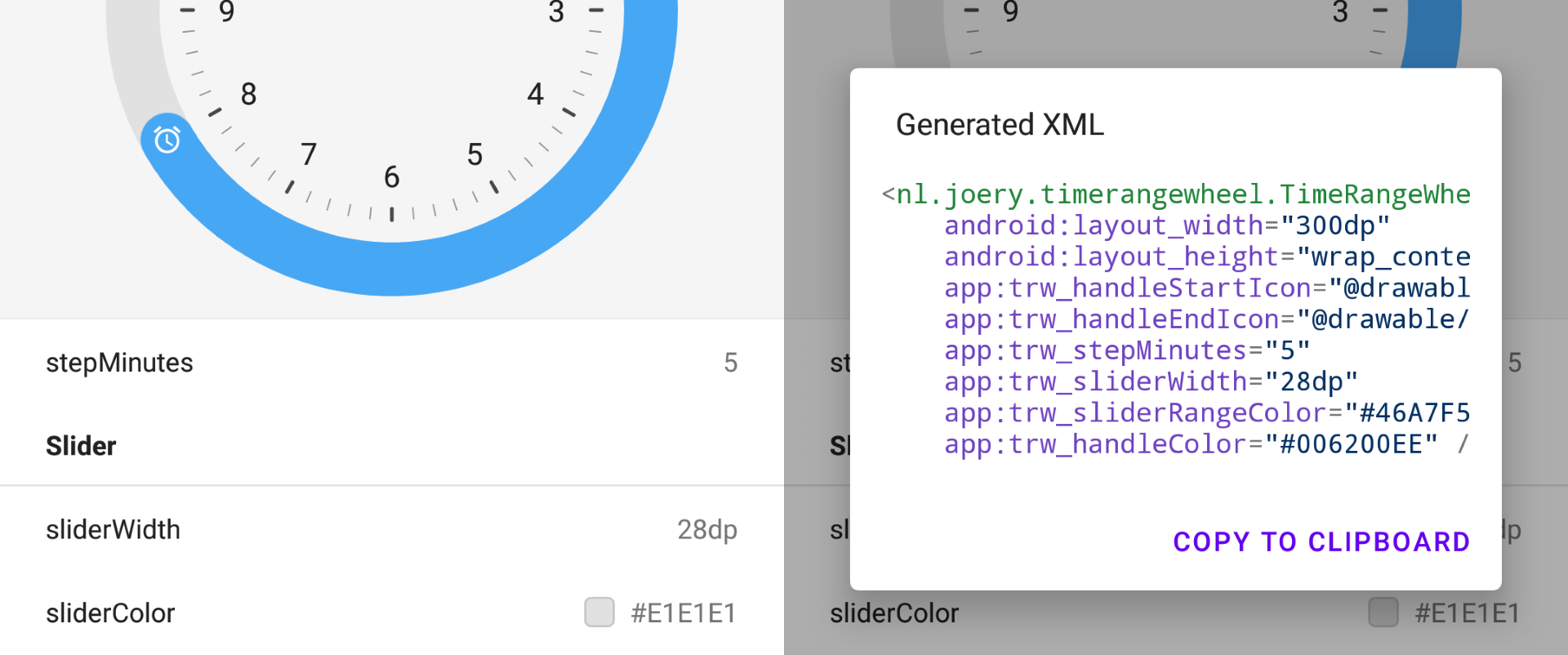Click the sliderColor swatch behind the dialog

pos(1383,612)
